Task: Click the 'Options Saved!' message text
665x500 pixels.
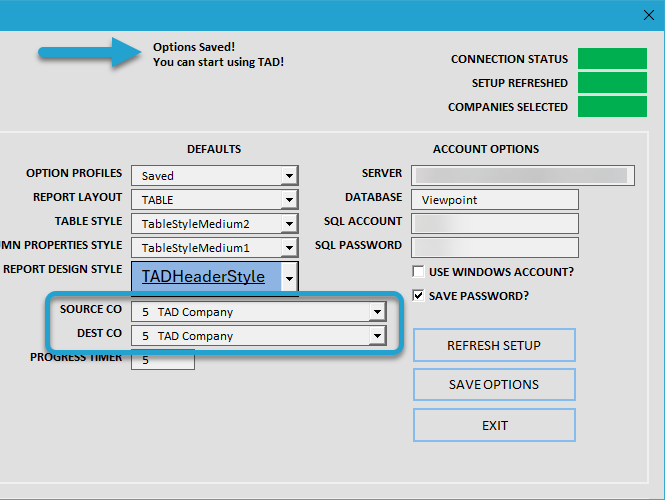Action: pos(194,47)
